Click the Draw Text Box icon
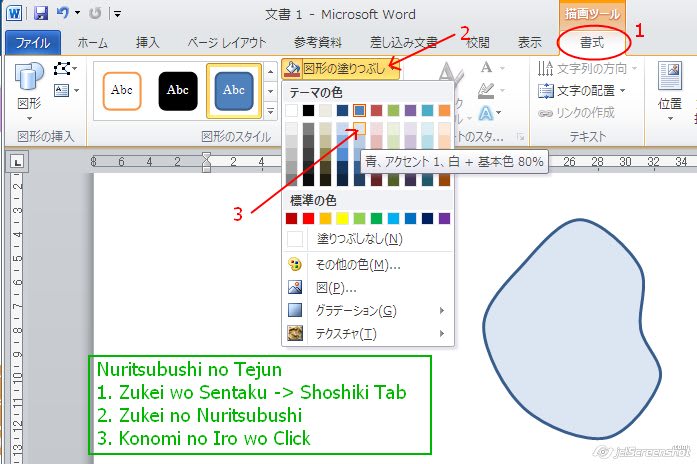 point(61,90)
